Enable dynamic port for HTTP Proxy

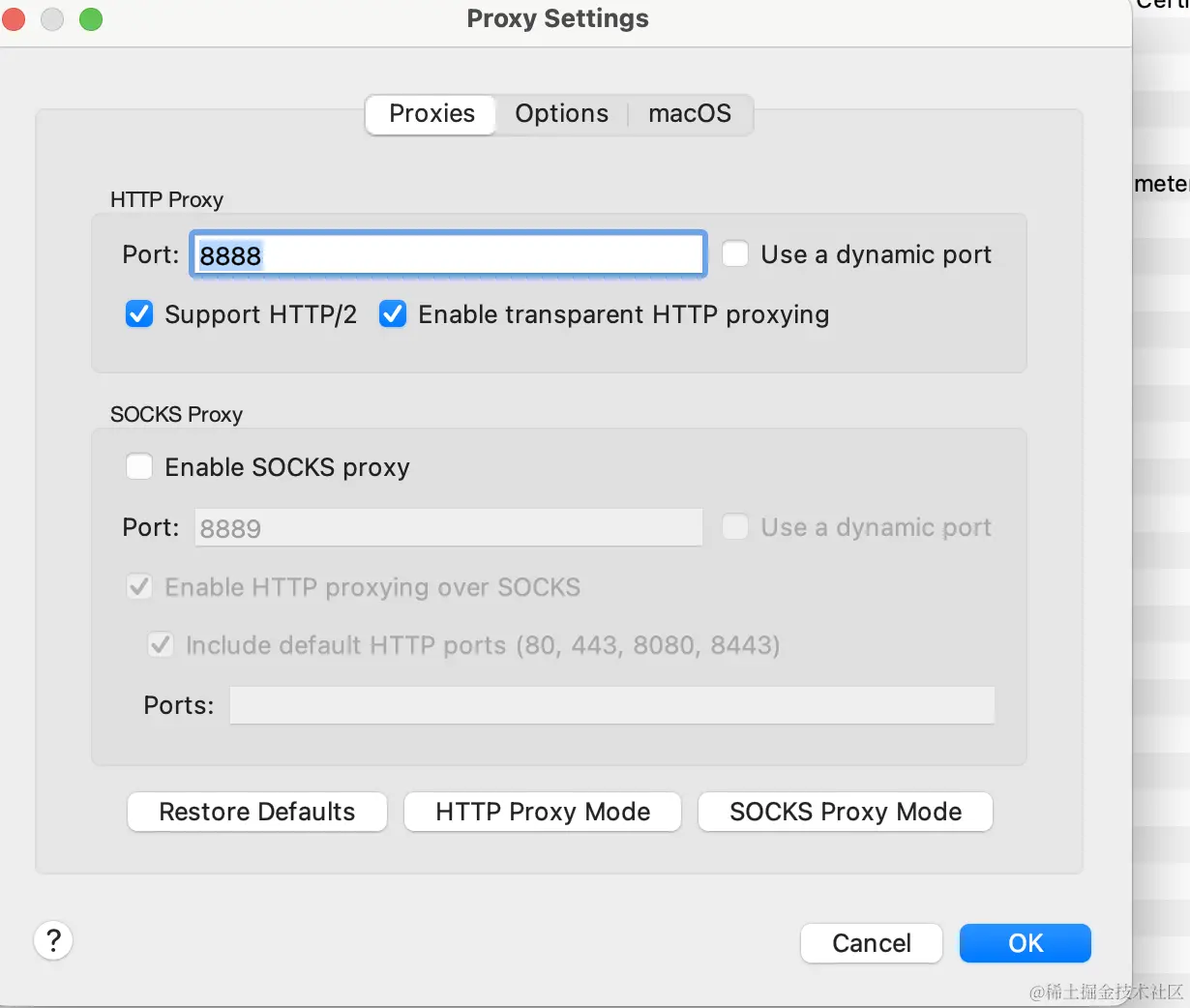click(735, 254)
